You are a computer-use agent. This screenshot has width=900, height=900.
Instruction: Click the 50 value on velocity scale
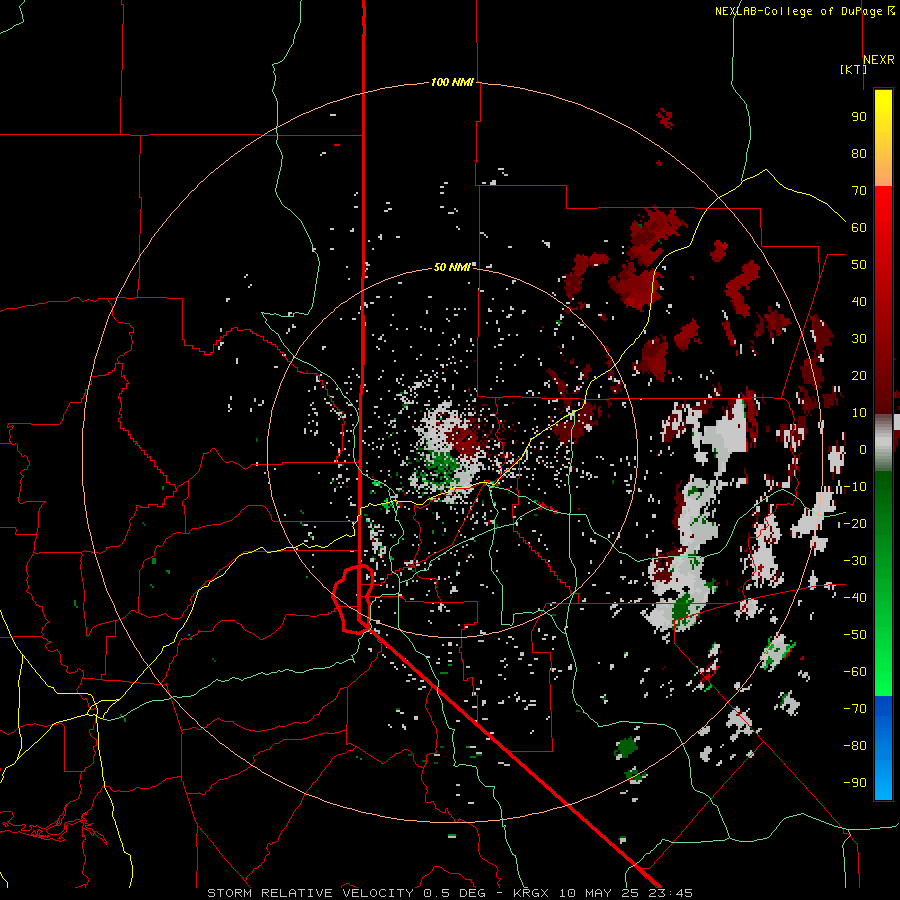tap(859, 265)
